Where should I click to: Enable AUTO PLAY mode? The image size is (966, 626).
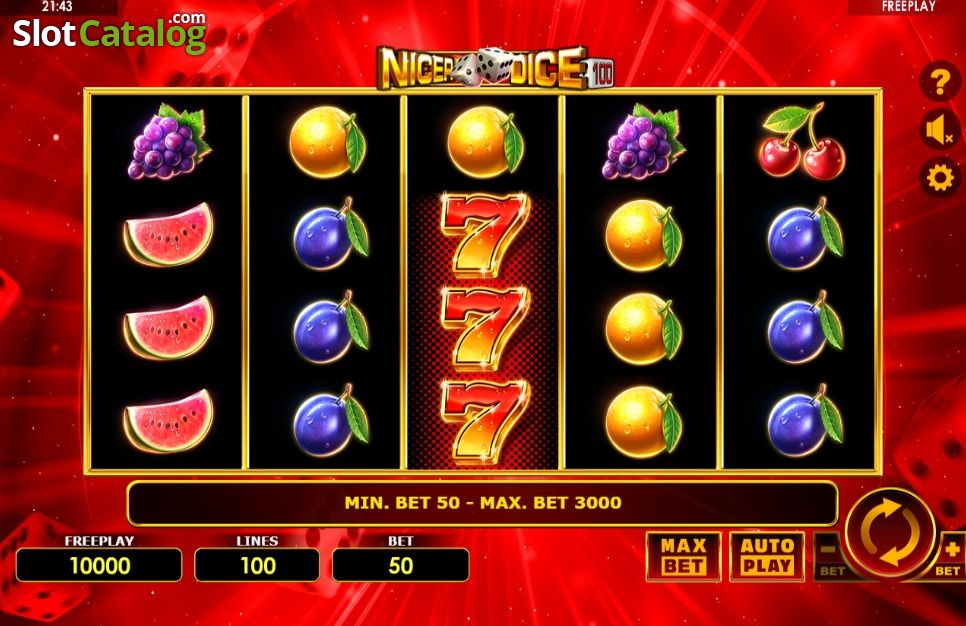(767, 556)
